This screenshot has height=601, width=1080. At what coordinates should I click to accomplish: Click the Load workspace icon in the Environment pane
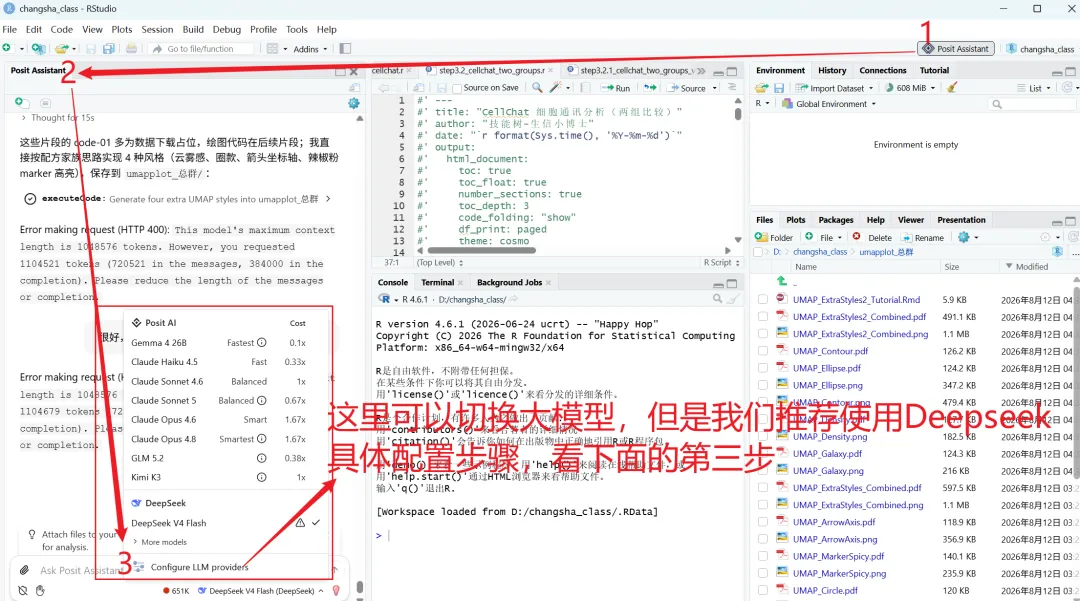click(762, 87)
